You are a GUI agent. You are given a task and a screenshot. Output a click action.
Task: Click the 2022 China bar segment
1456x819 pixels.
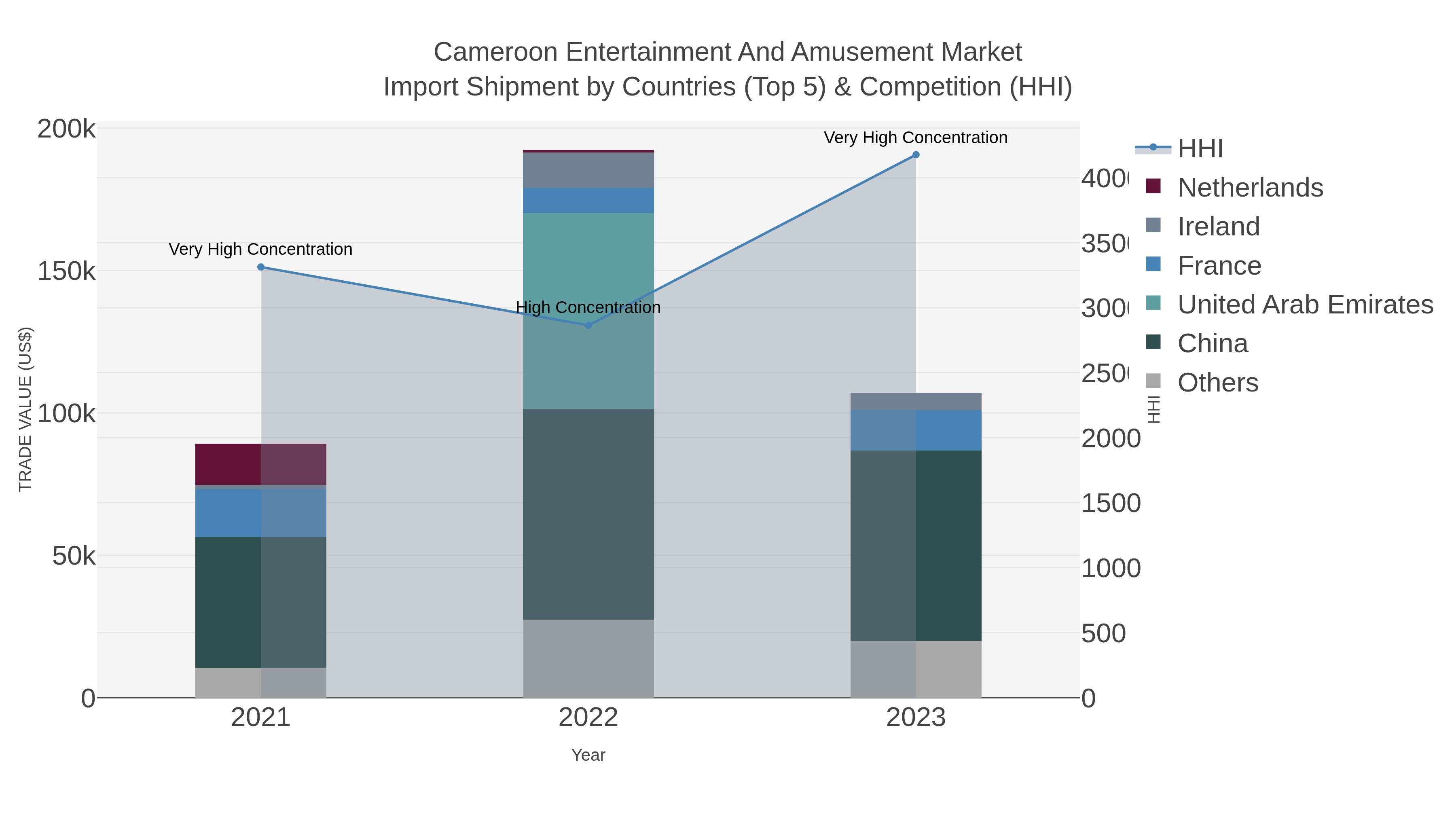[x=588, y=514]
